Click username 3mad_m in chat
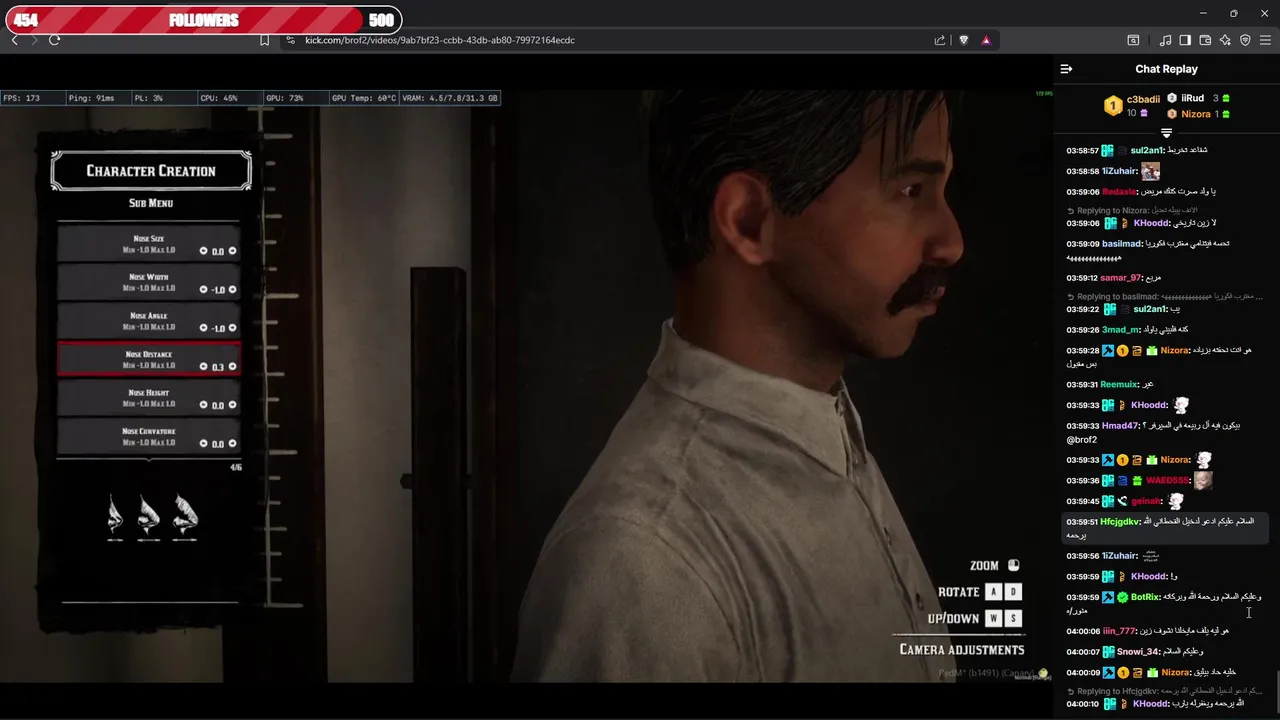 (x=1121, y=330)
